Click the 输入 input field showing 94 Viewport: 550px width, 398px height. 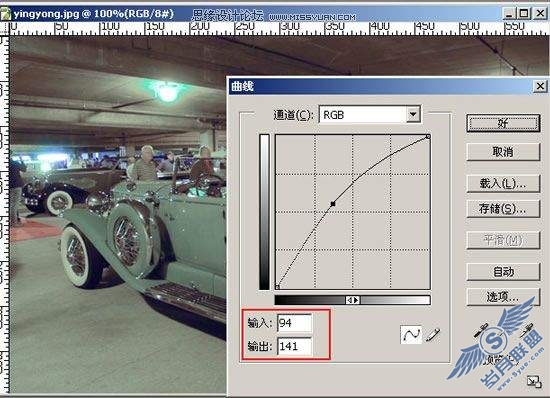294,323
